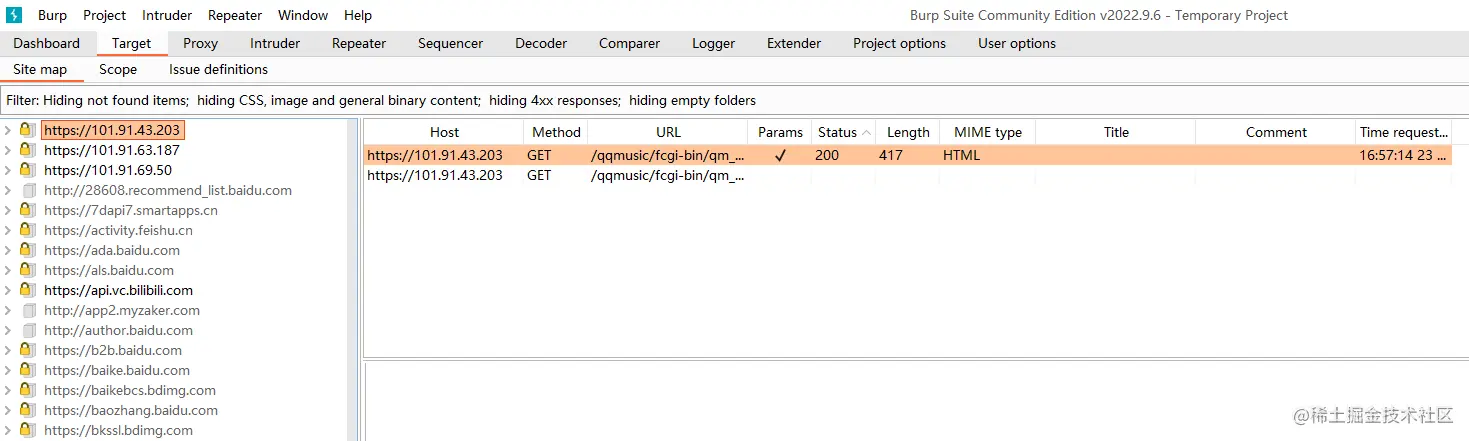Open the Project menu
1469x441 pixels.
point(104,15)
